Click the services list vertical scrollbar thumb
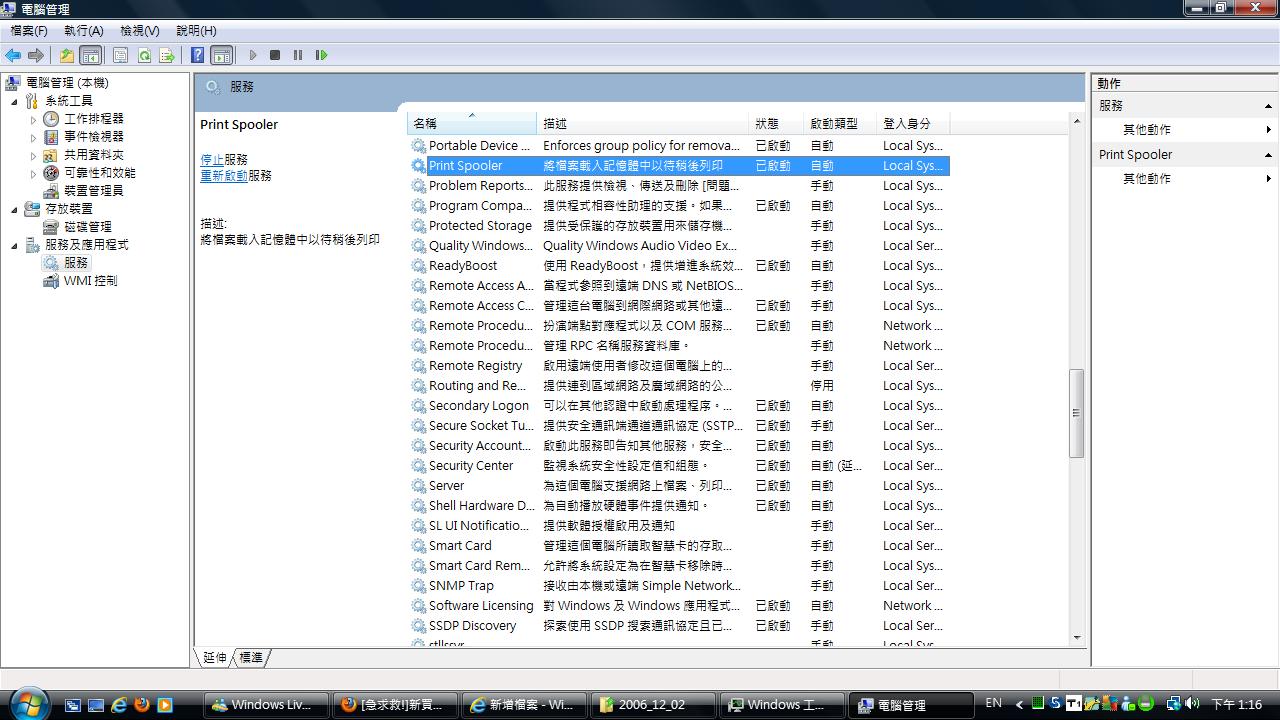This screenshot has height=720, width=1280. (1076, 413)
